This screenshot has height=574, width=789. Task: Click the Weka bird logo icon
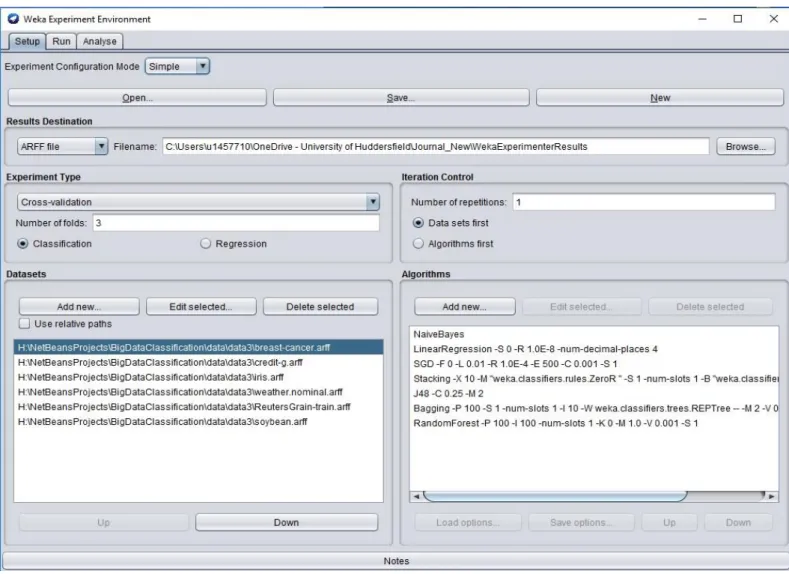13,19
